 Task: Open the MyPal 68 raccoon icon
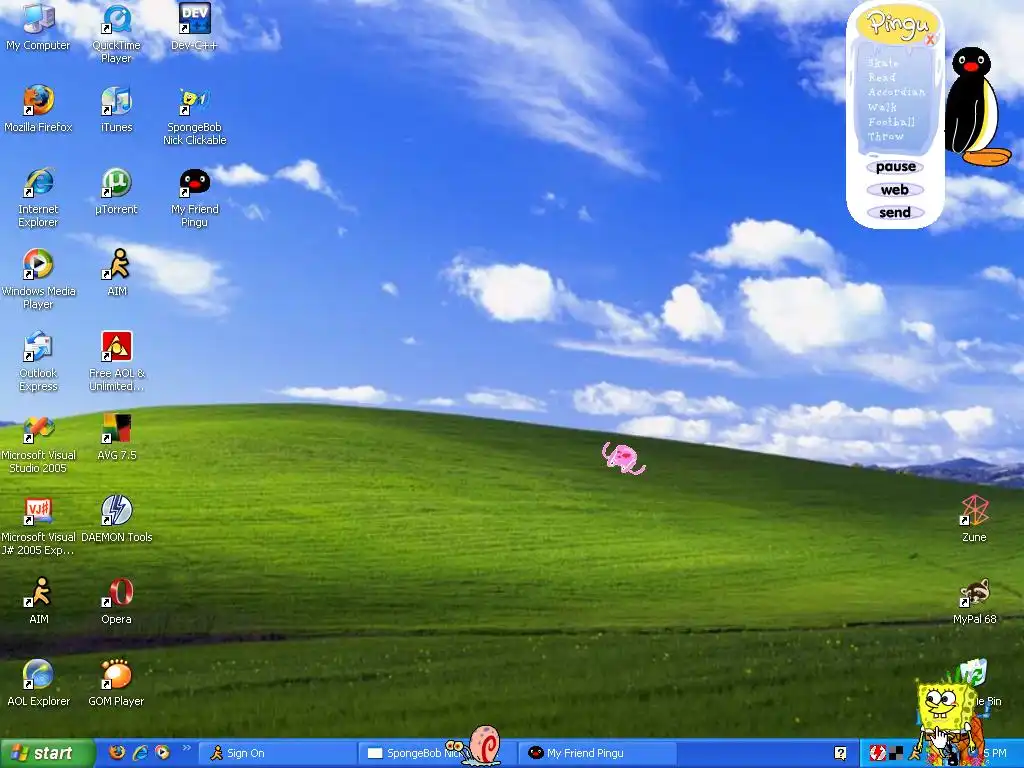974,601
